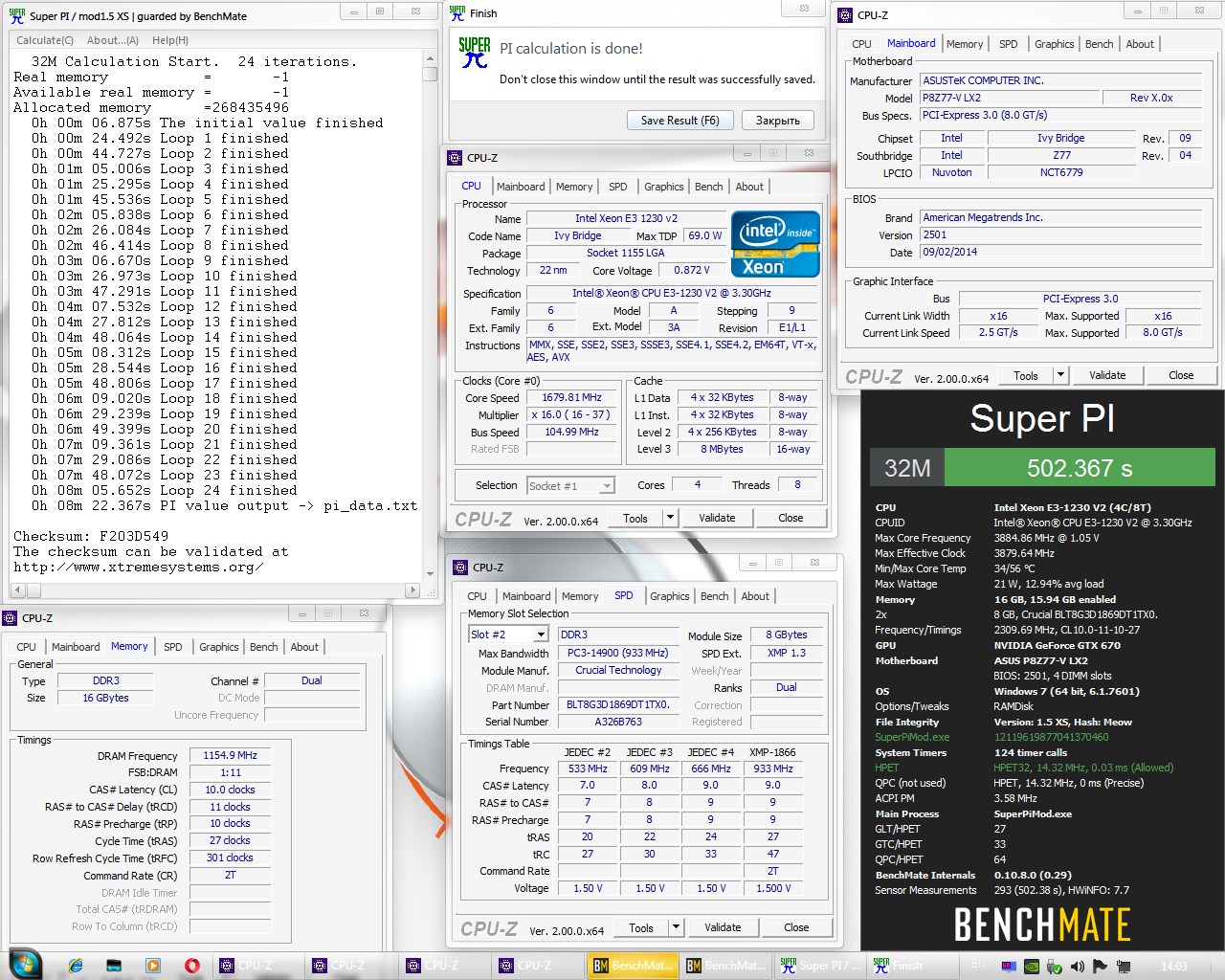Switch to Bench tab in CPU-Z Mainboard window
1225x980 pixels.
click(x=1100, y=44)
